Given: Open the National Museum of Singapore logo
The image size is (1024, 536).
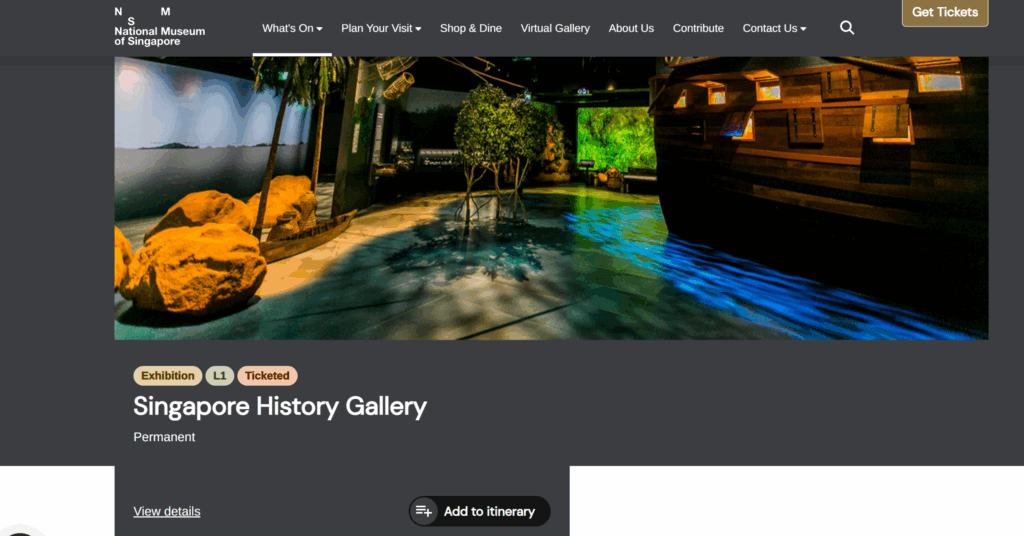Looking at the screenshot, I should [159, 27].
